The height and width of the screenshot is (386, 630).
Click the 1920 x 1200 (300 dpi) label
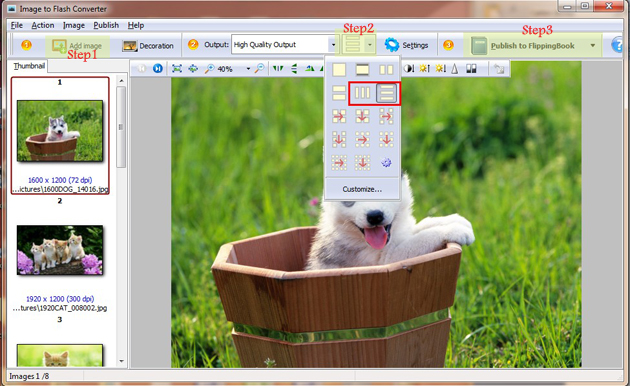(60, 299)
